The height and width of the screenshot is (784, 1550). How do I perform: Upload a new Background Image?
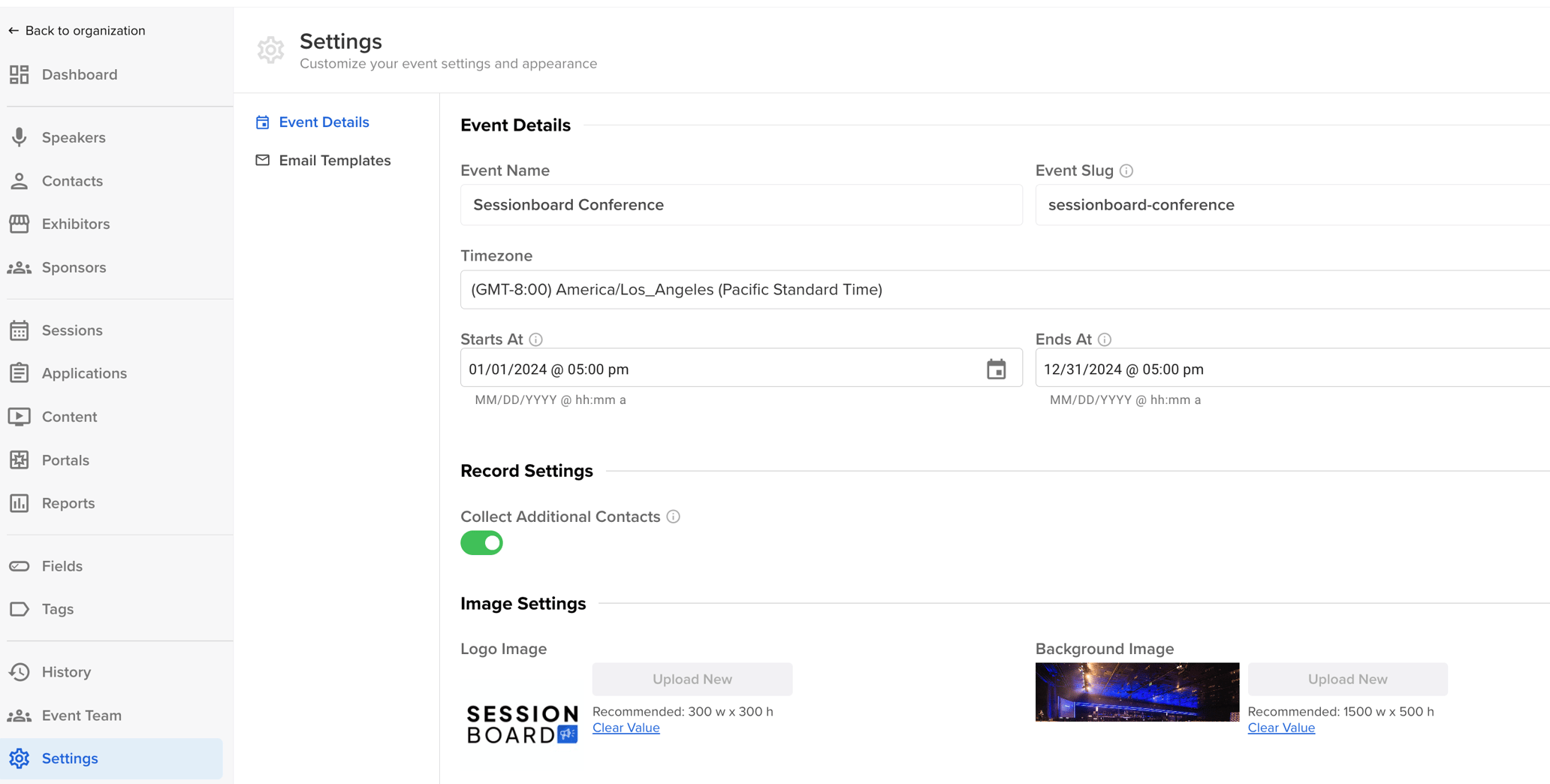point(1347,679)
